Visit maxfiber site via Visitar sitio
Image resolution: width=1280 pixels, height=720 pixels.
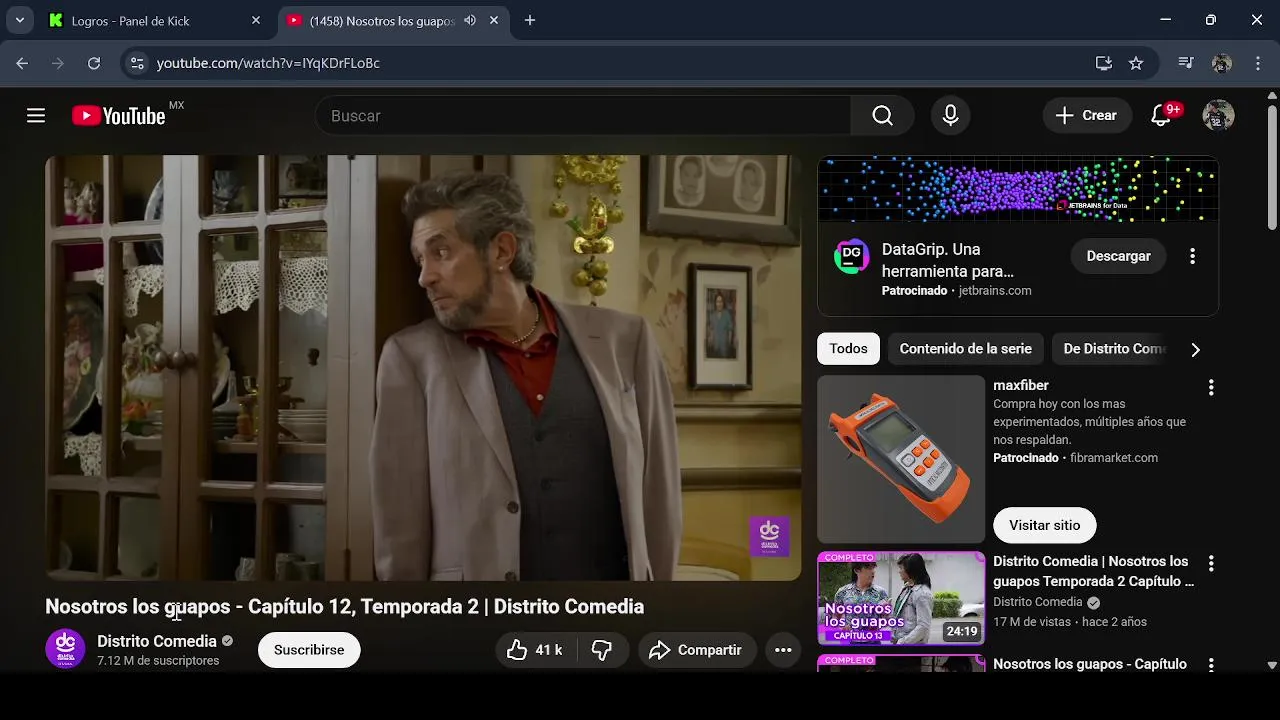(1044, 525)
